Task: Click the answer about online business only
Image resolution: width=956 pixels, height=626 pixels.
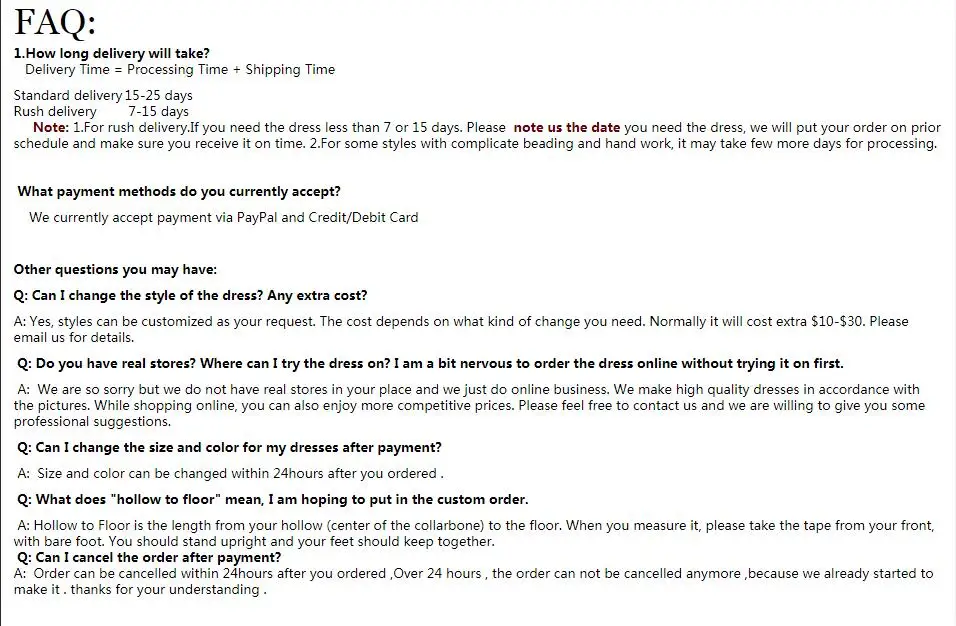Action: (x=469, y=405)
